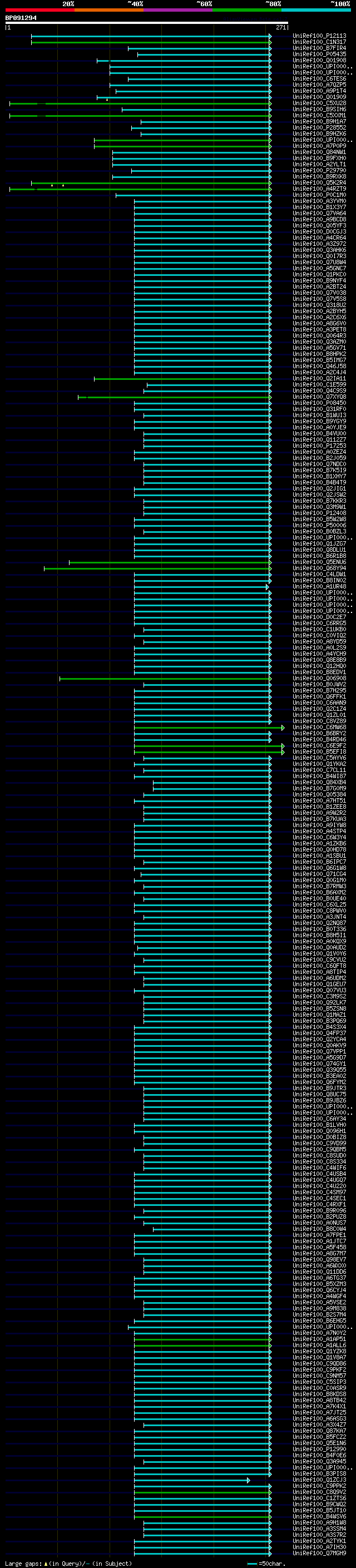Select hit UniRef100_Q05384
Viewport: 356px width, 1568px height.
(319, 794)
